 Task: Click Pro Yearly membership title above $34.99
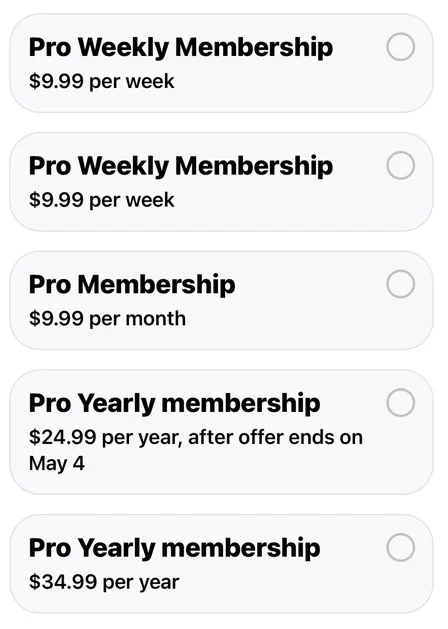[174, 548]
